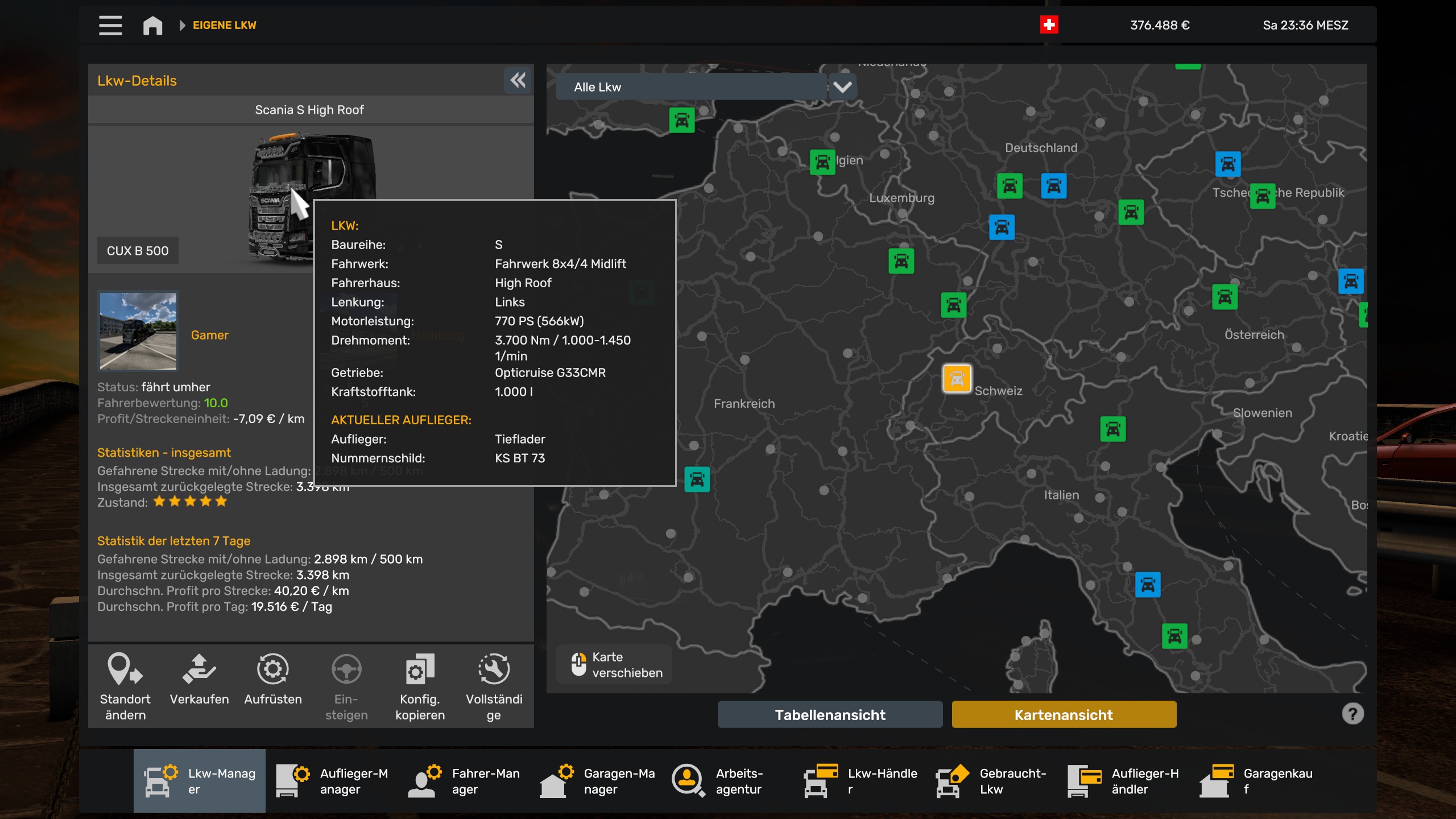Open the Fahrer-Manager tab
Image resolution: width=1456 pixels, height=819 pixels.
click(464, 781)
